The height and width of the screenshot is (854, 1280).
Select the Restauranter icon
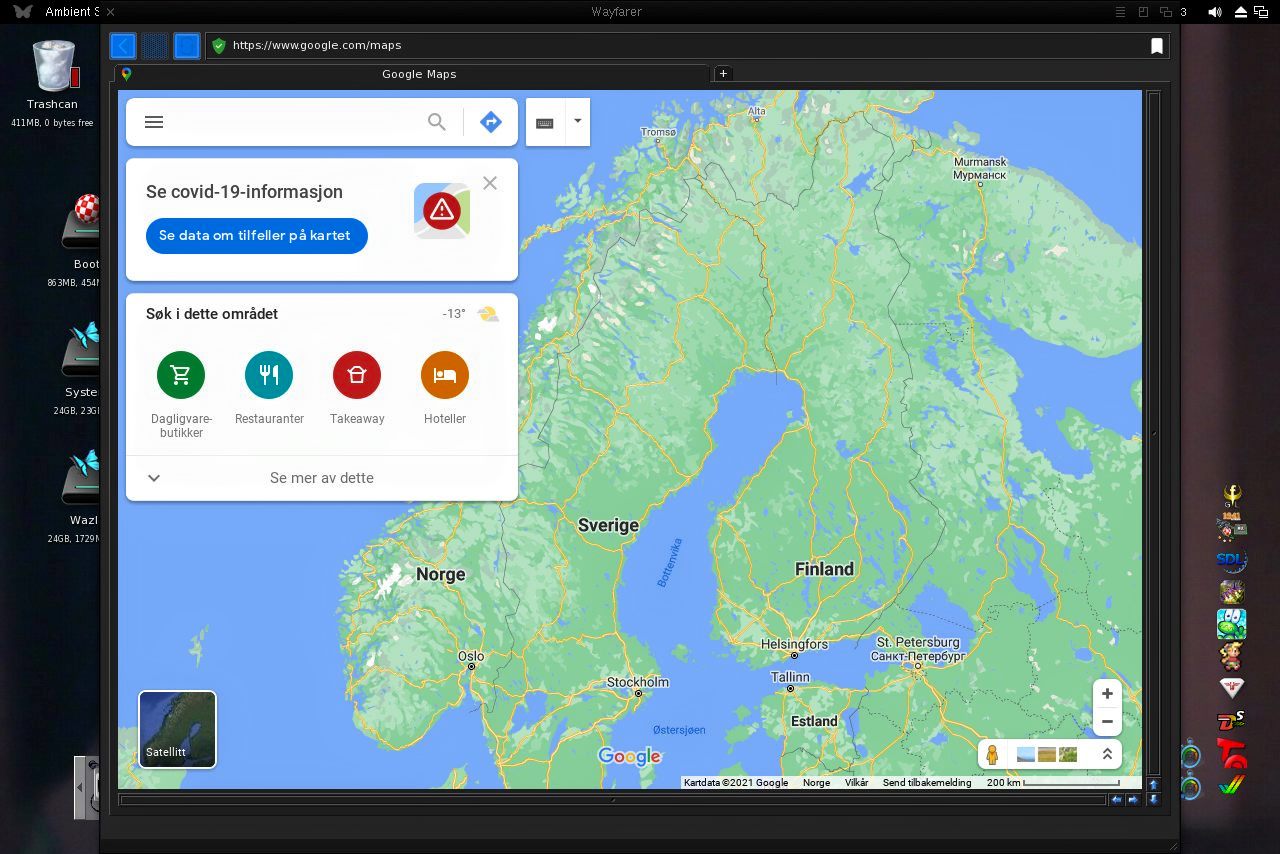[x=269, y=375]
